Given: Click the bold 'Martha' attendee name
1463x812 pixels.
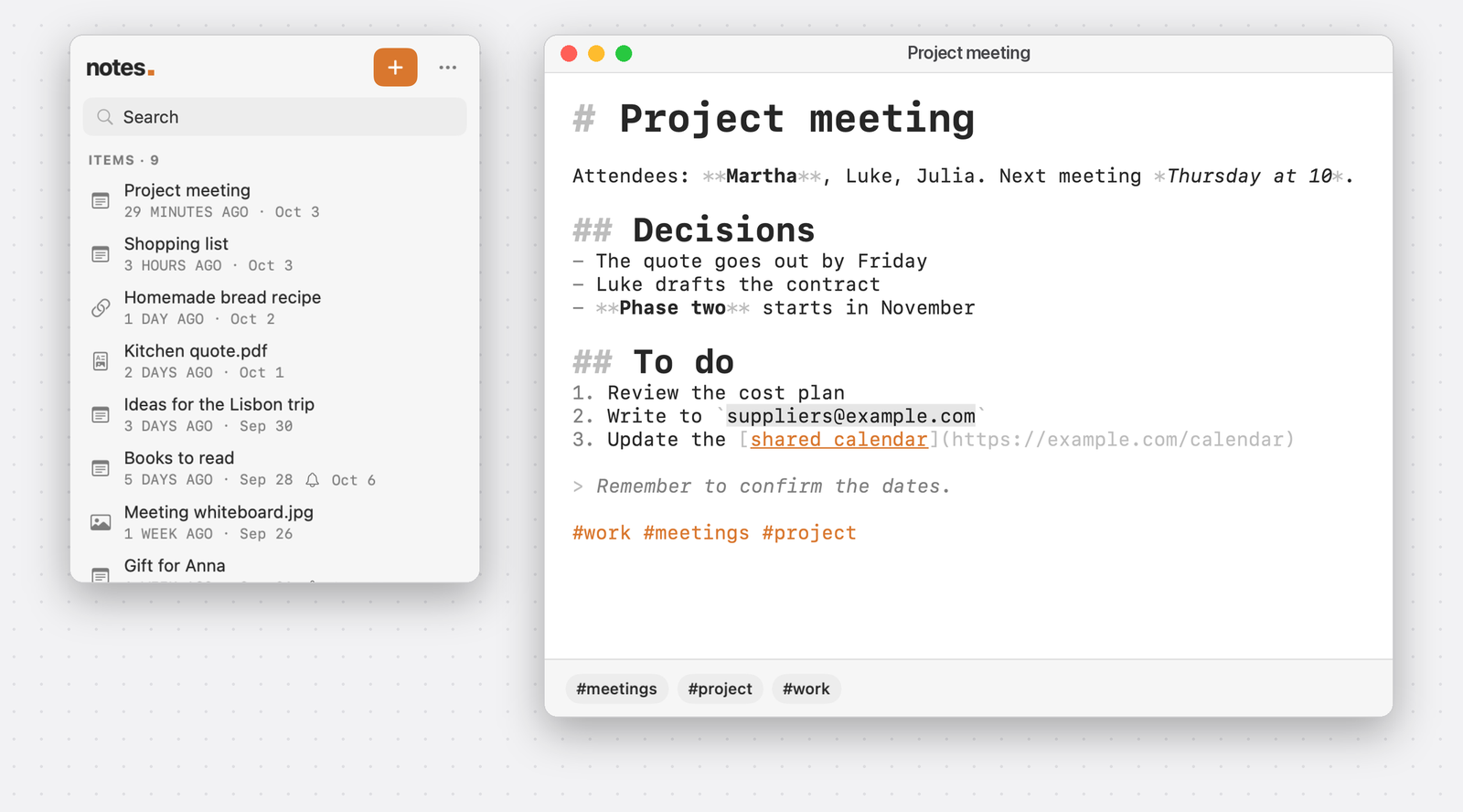Looking at the screenshot, I should [x=762, y=176].
